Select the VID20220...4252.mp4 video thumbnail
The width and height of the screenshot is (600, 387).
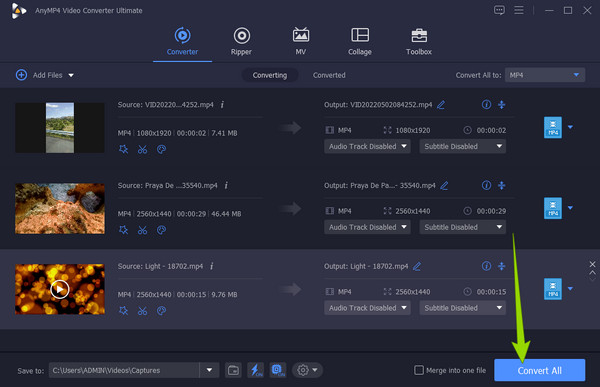point(60,127)
